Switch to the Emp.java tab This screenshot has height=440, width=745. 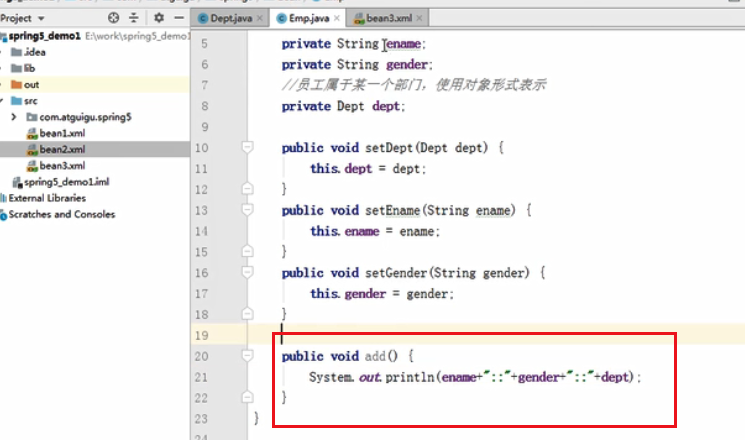coord(309,18)
